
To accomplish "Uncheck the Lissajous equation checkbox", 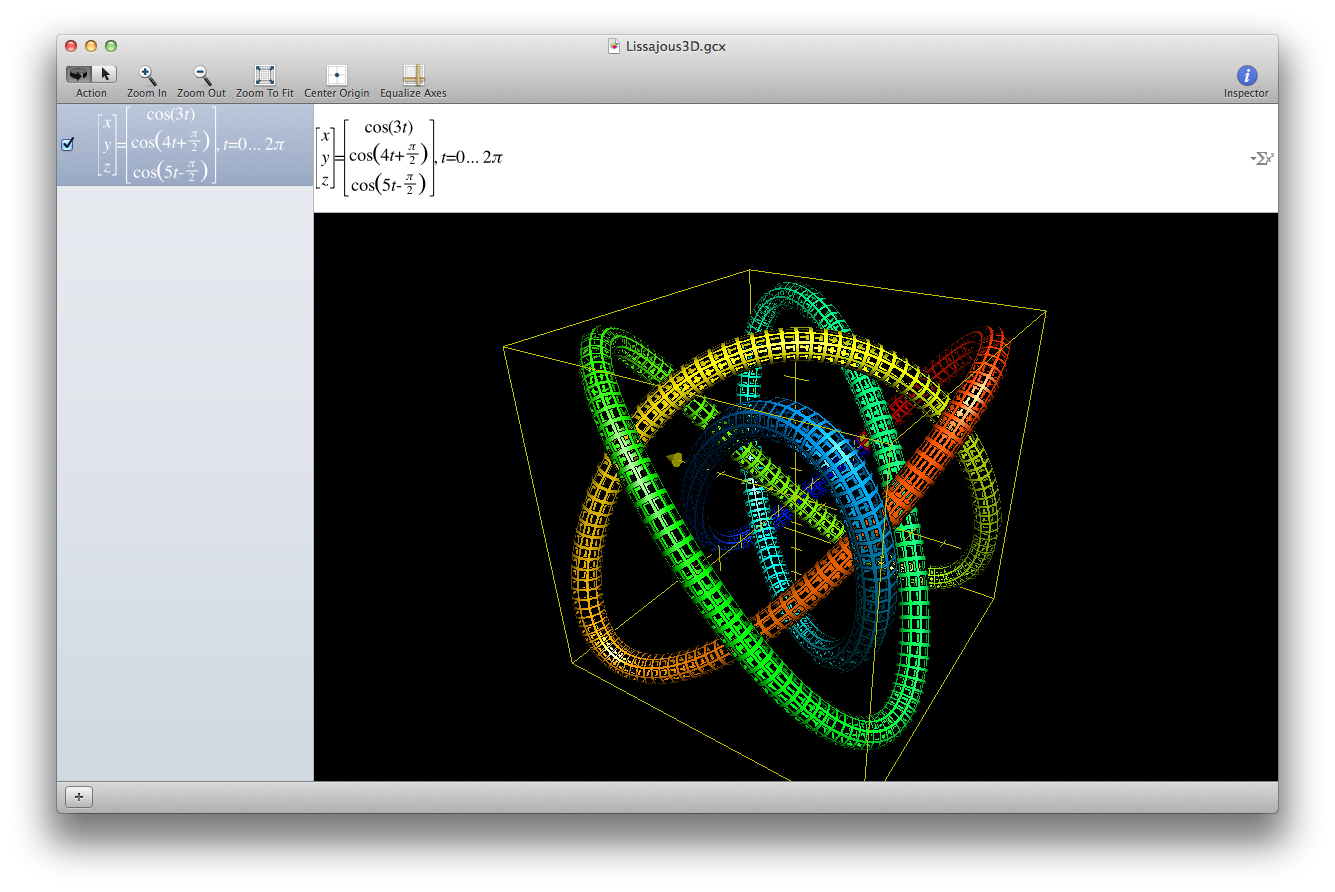I will 68,144.
